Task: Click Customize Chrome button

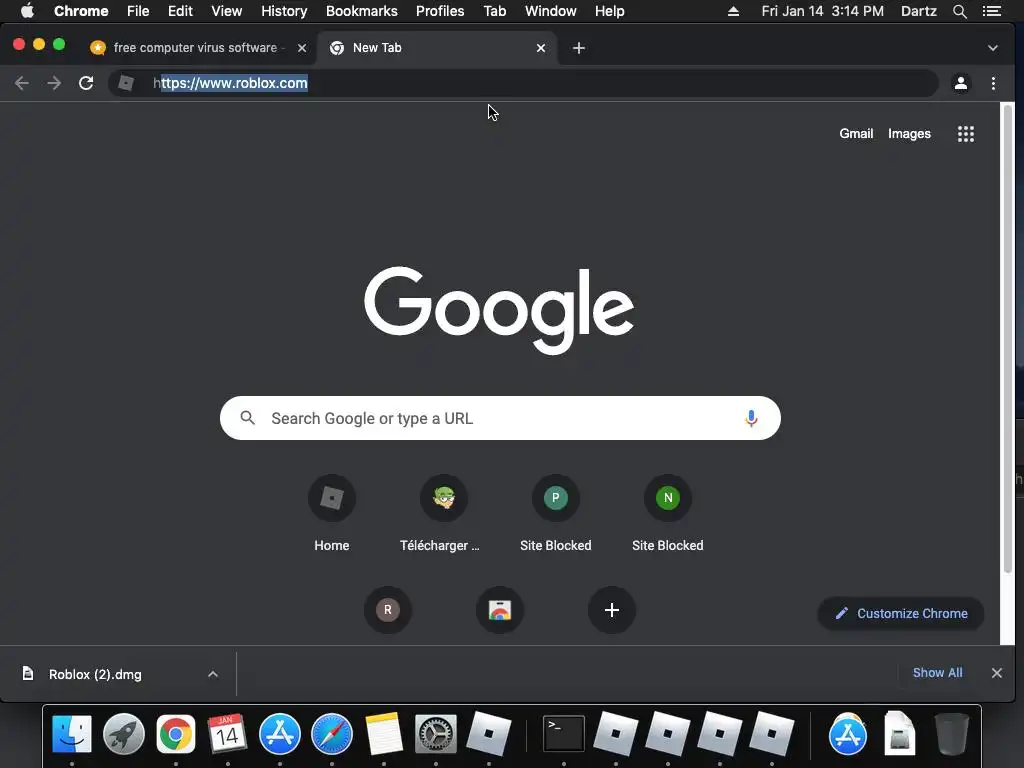Action: click(x=901, y=613)
